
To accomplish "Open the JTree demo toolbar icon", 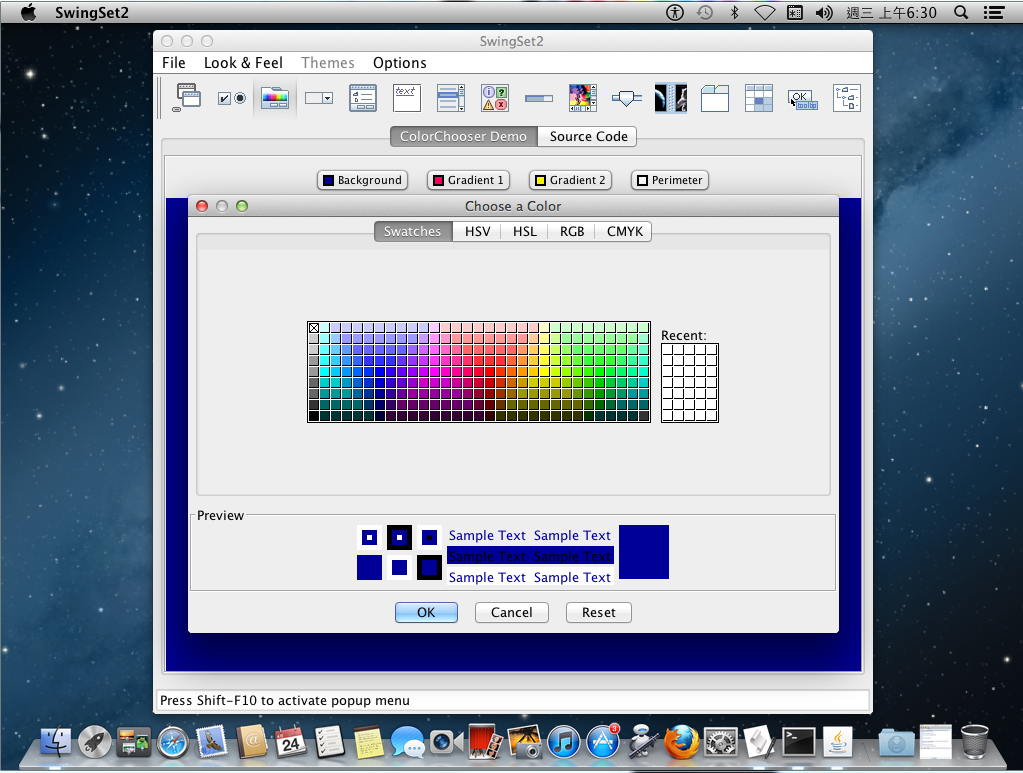I will (846, 98).
